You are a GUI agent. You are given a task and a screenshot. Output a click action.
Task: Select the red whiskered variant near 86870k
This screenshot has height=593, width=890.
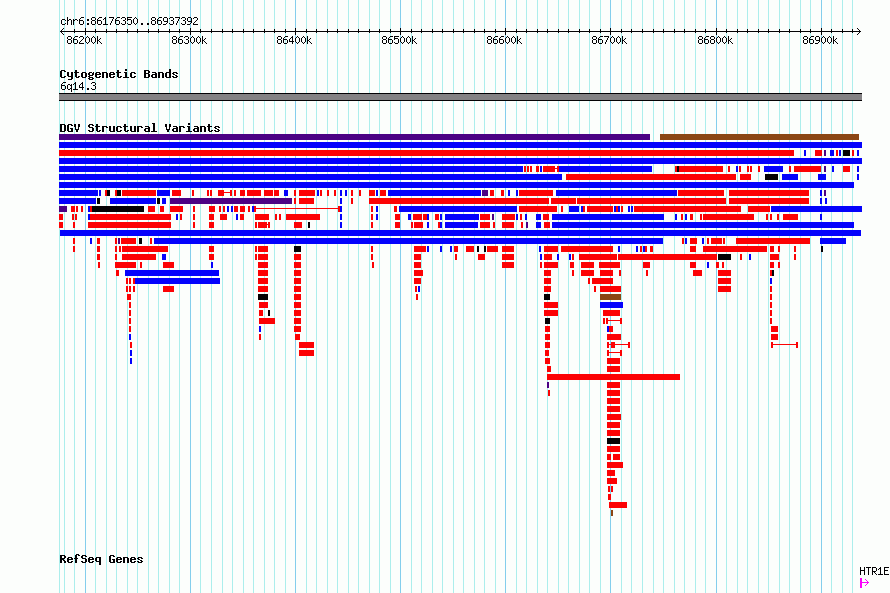(784, 345)
